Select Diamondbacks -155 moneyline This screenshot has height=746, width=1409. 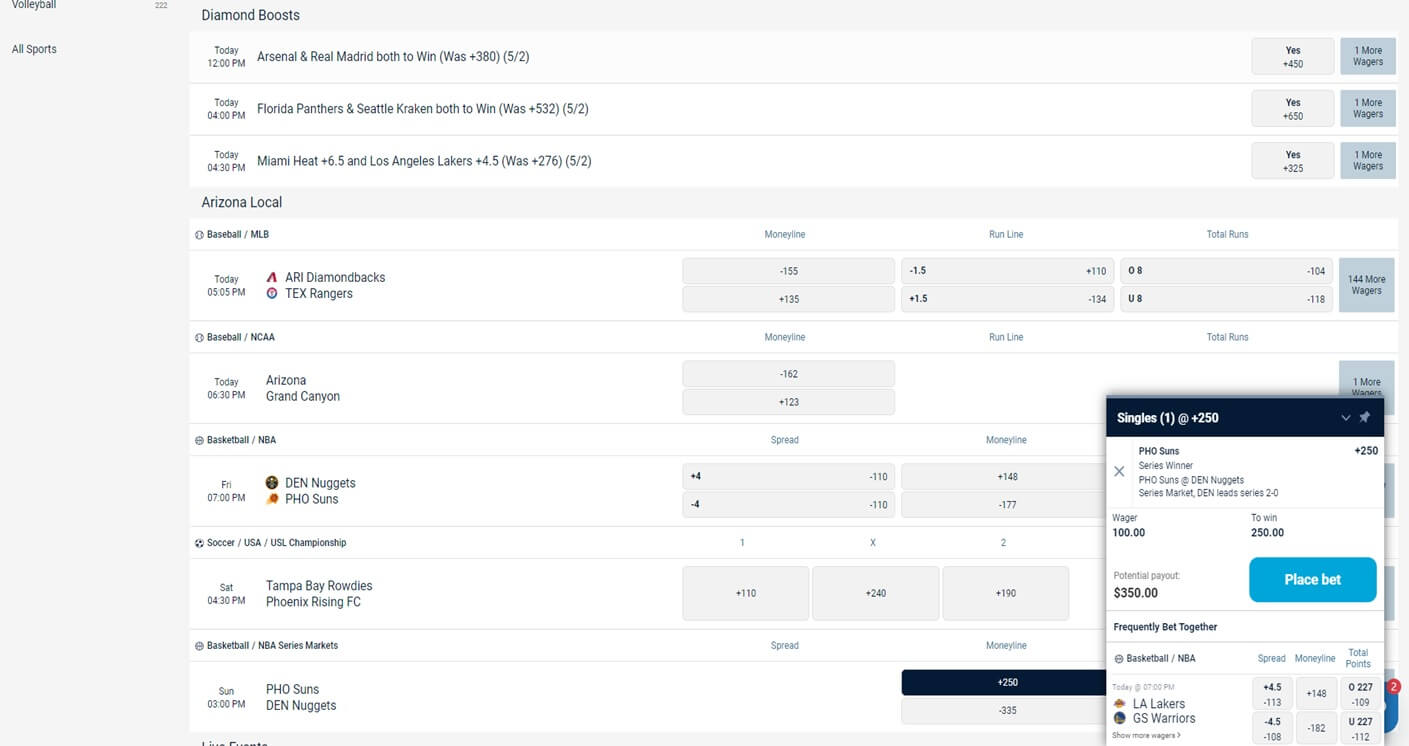coord(788,271)
